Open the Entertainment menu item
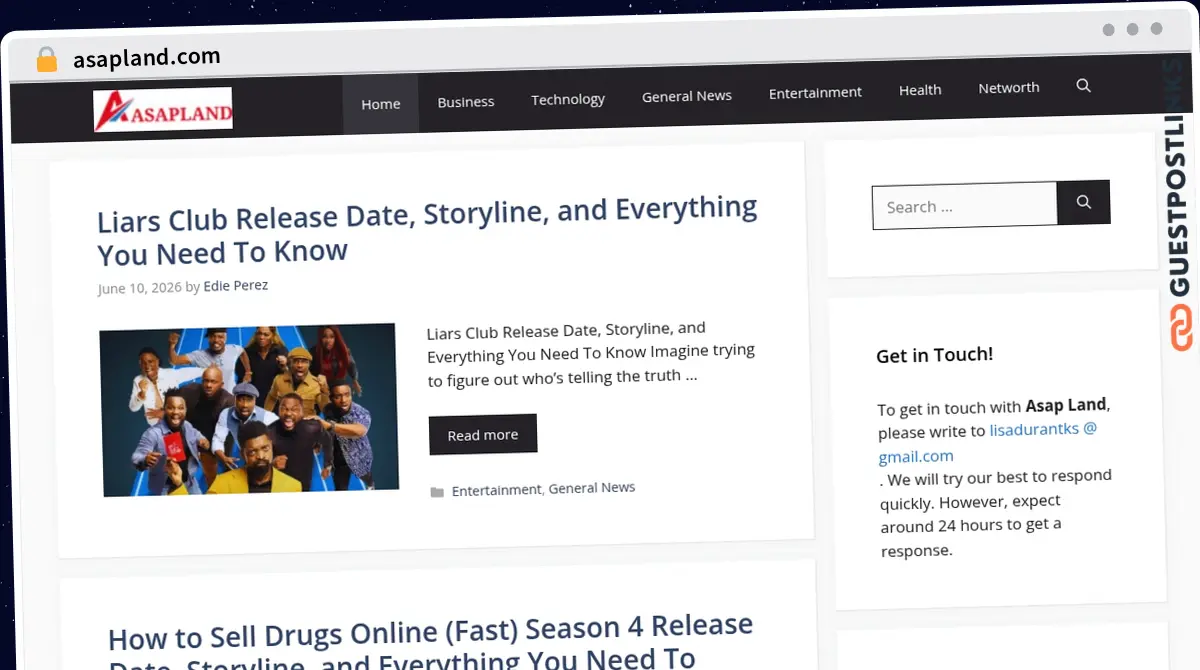The image size is (1200, 670). click(815, 92)
